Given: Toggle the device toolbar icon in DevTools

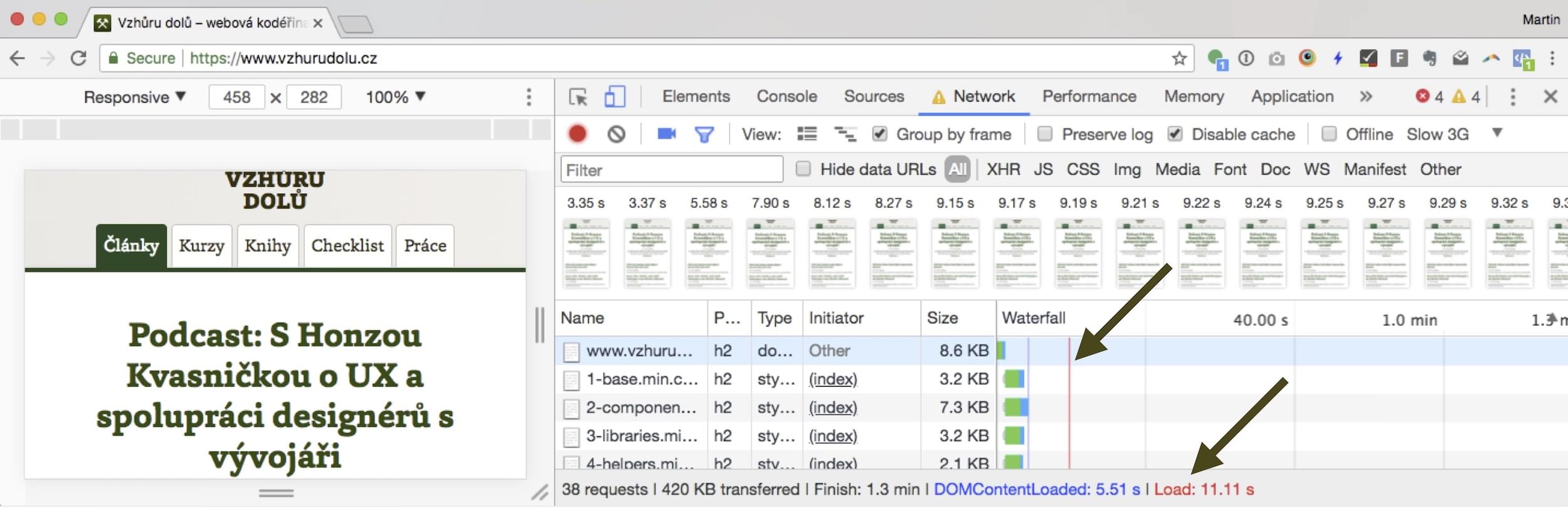Looking at the screenshot, I should pyautogui.click(x=615, y=97).
